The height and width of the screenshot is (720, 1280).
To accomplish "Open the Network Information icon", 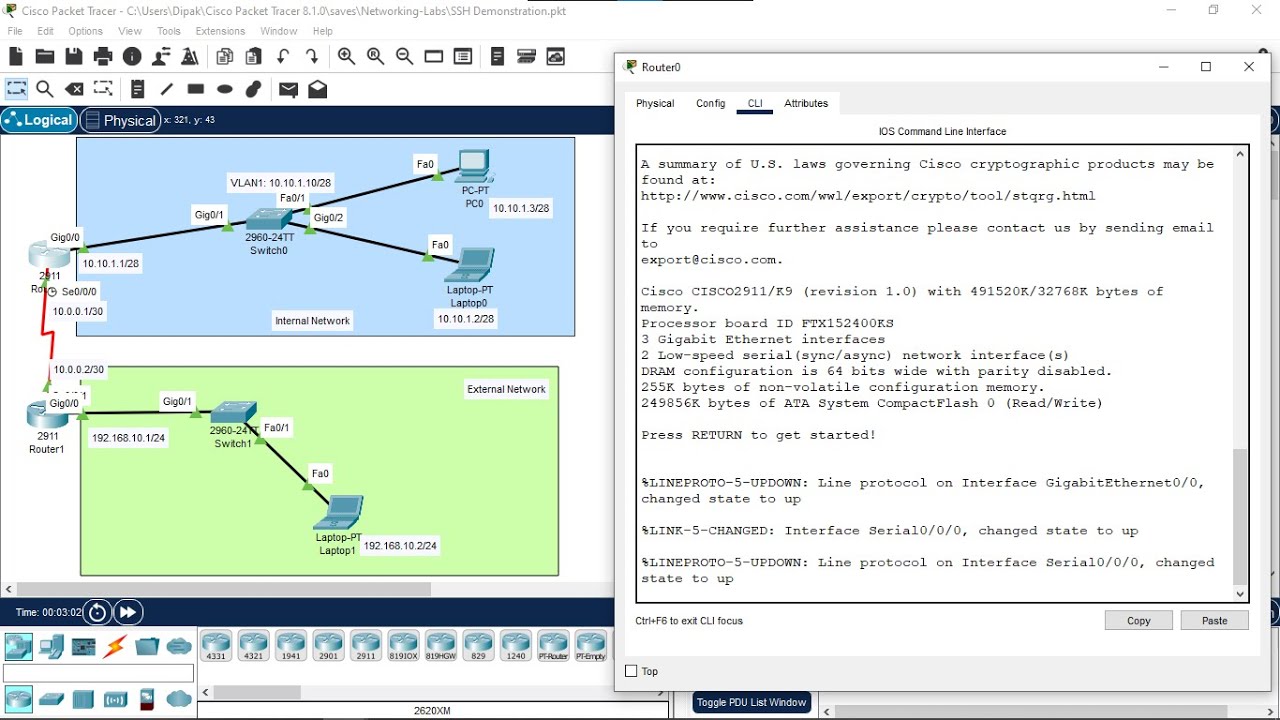I will 132,57.
